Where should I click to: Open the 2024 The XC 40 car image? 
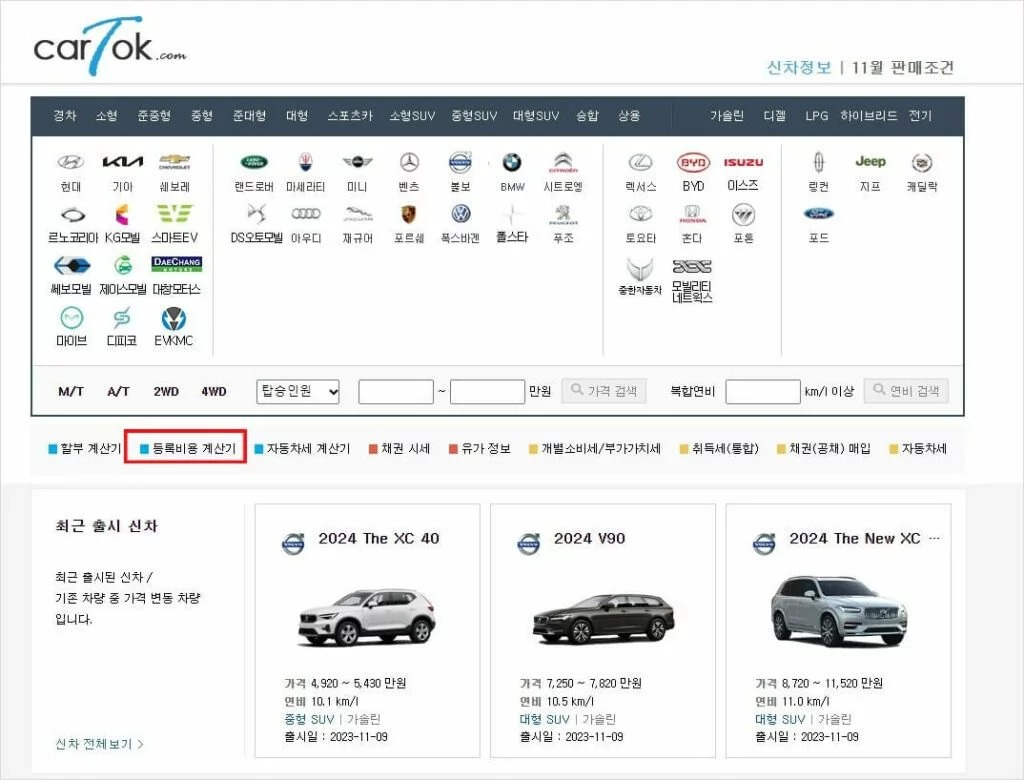367,617
